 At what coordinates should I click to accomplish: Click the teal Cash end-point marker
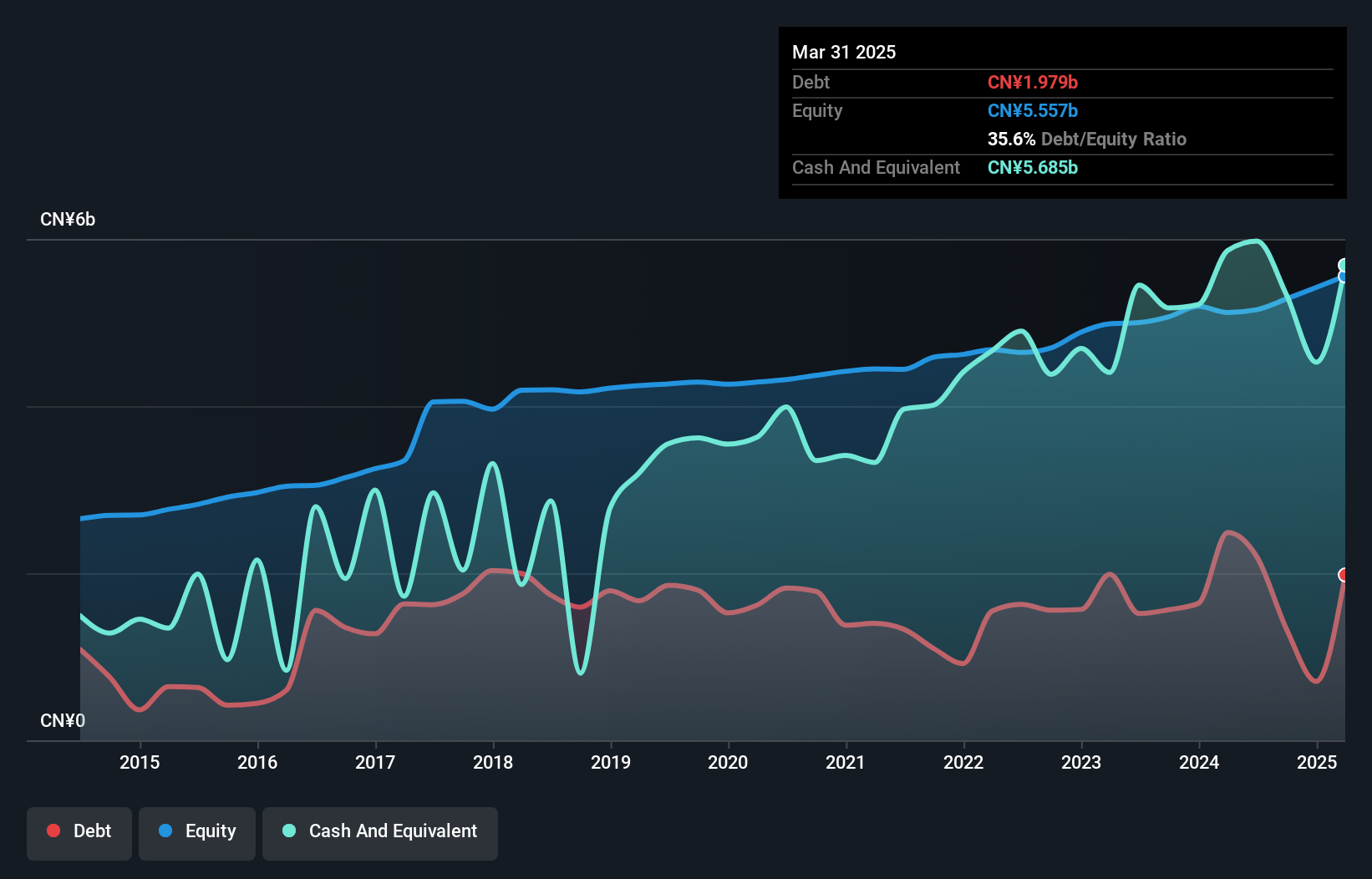coord(1344,266)
